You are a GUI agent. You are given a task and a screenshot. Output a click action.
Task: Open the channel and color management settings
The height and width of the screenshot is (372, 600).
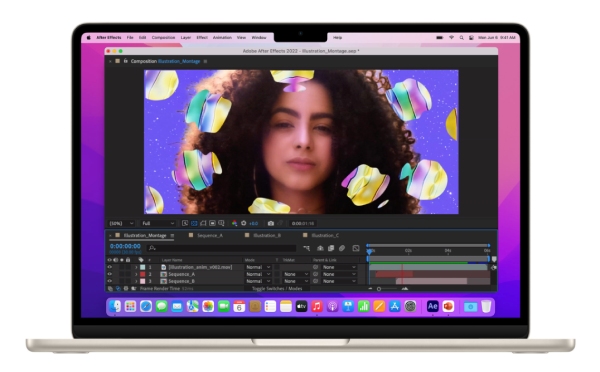(234, 223)
